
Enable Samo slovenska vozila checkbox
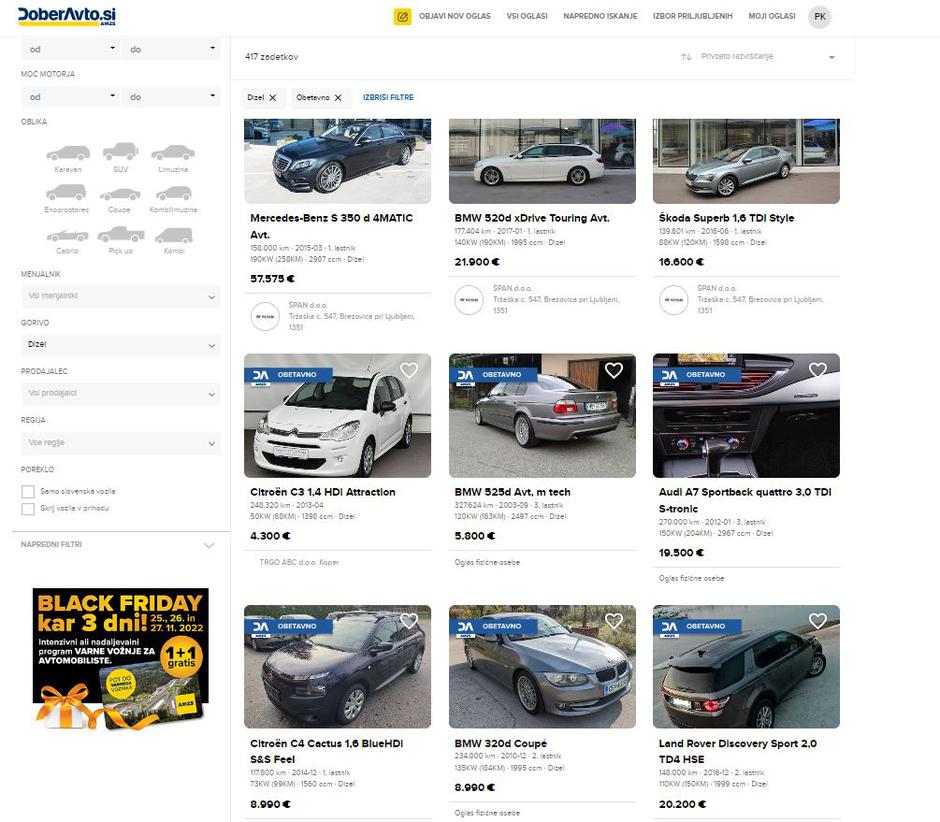coord(28,492)
